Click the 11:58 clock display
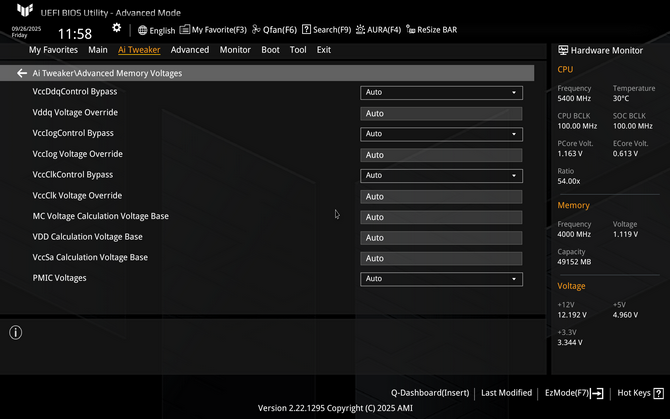Image resolution: width=670 pixels, height=419 pixels. [75, 34]
